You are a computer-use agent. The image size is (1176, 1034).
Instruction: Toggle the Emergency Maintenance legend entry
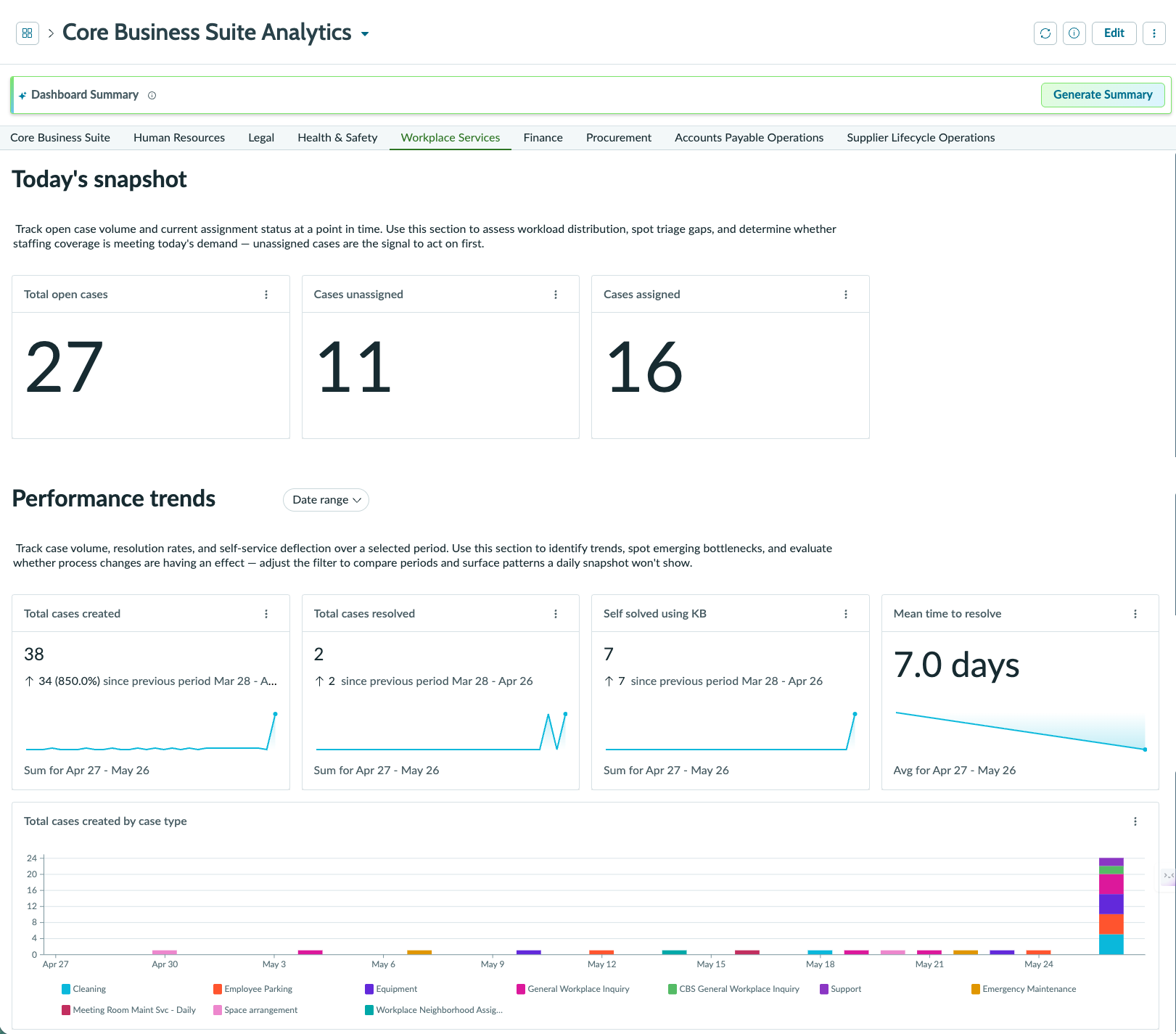[x=1024, y=989]
